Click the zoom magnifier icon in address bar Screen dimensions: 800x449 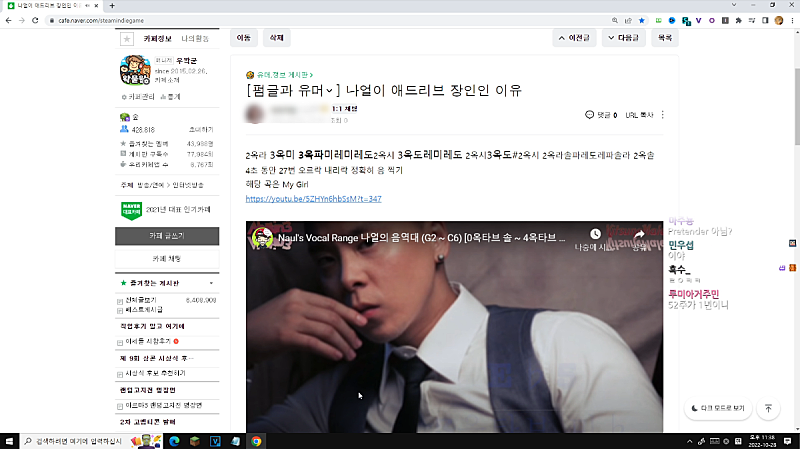[x=615, y=20]
